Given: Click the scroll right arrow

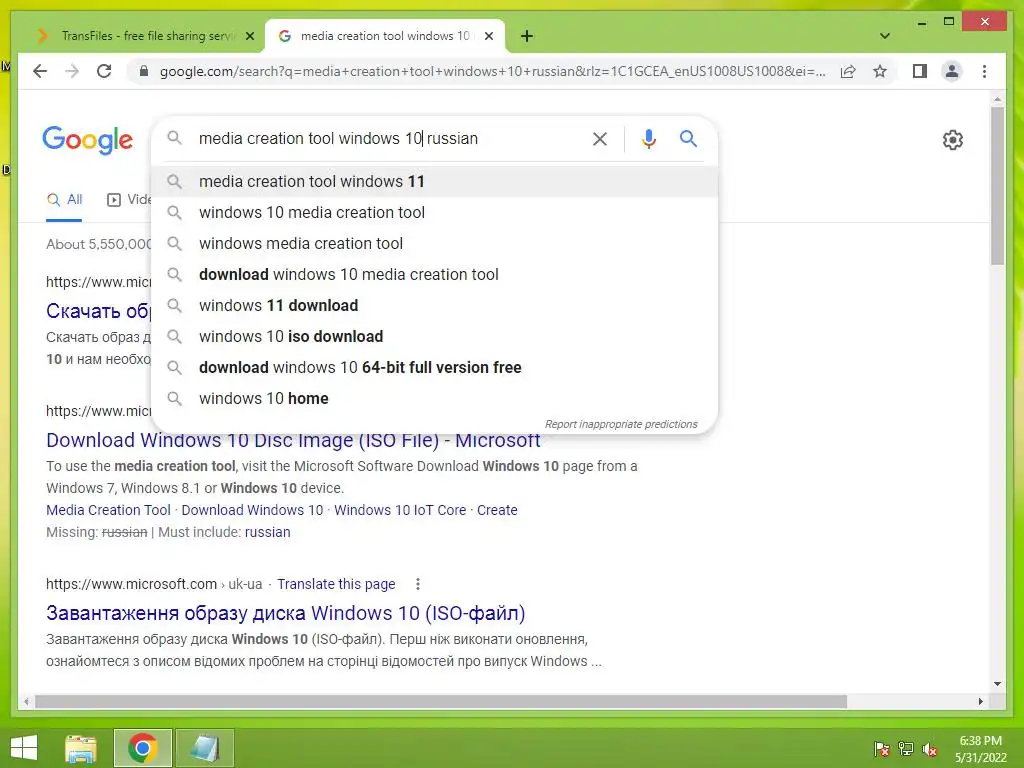Looking at the screenshot, I should 980,701.
